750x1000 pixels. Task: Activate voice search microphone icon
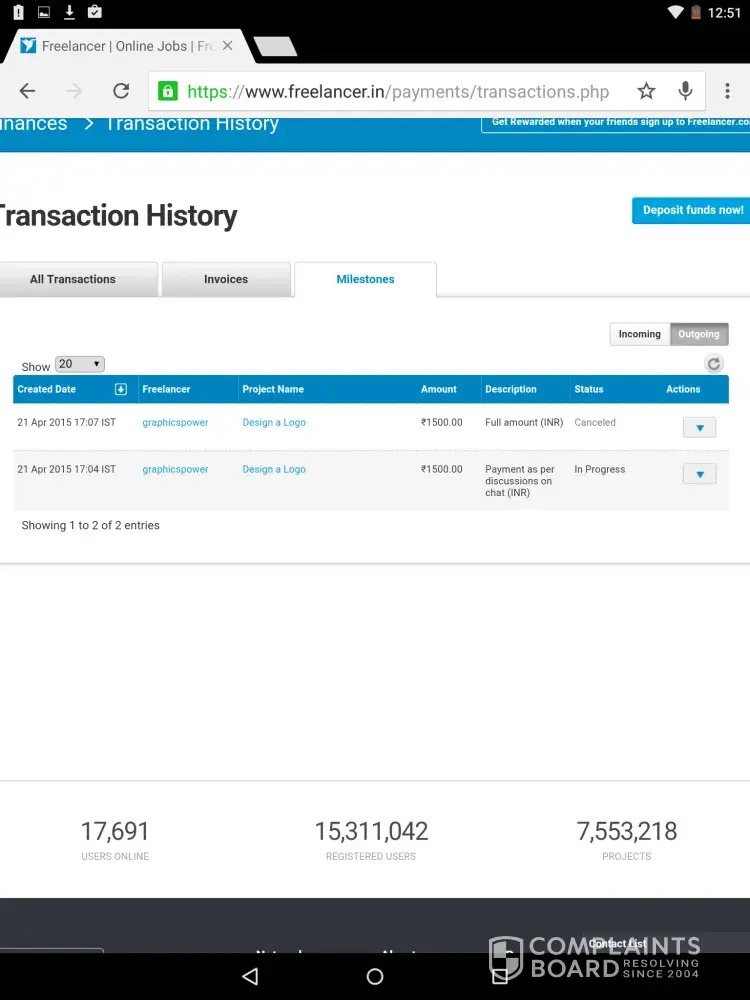pyautogui.click(x=686, y=91)
